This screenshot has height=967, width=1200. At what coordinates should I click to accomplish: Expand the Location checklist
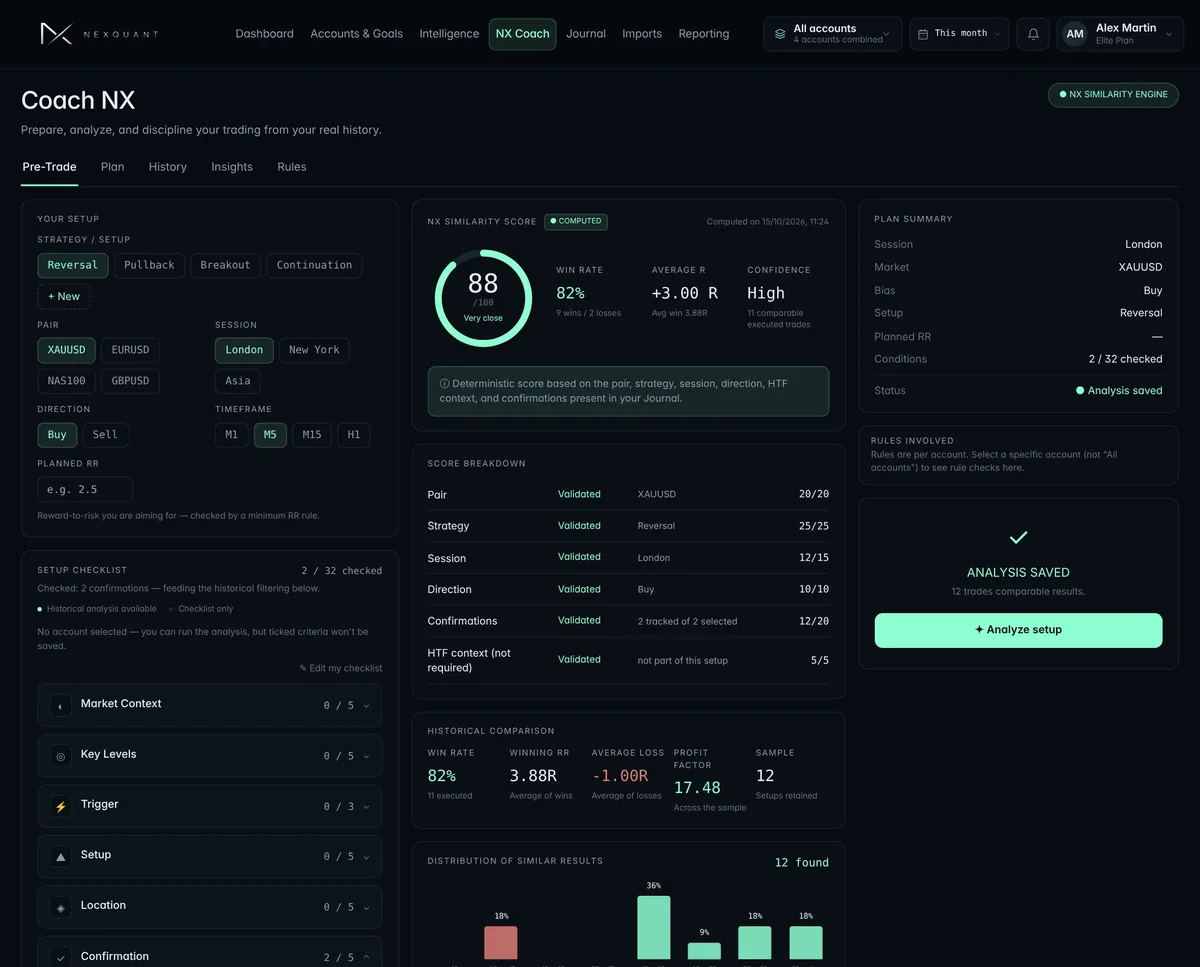click(210, 907)
